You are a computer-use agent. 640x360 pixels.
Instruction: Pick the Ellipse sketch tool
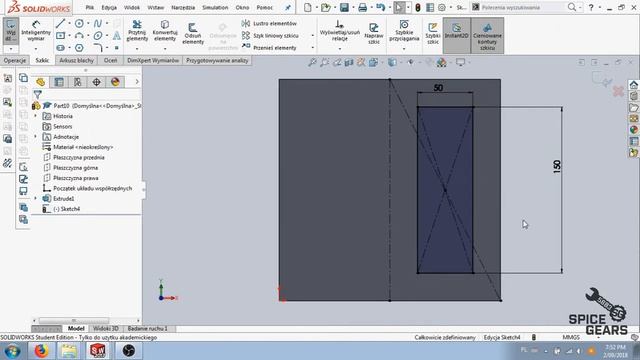pos(98,36)
